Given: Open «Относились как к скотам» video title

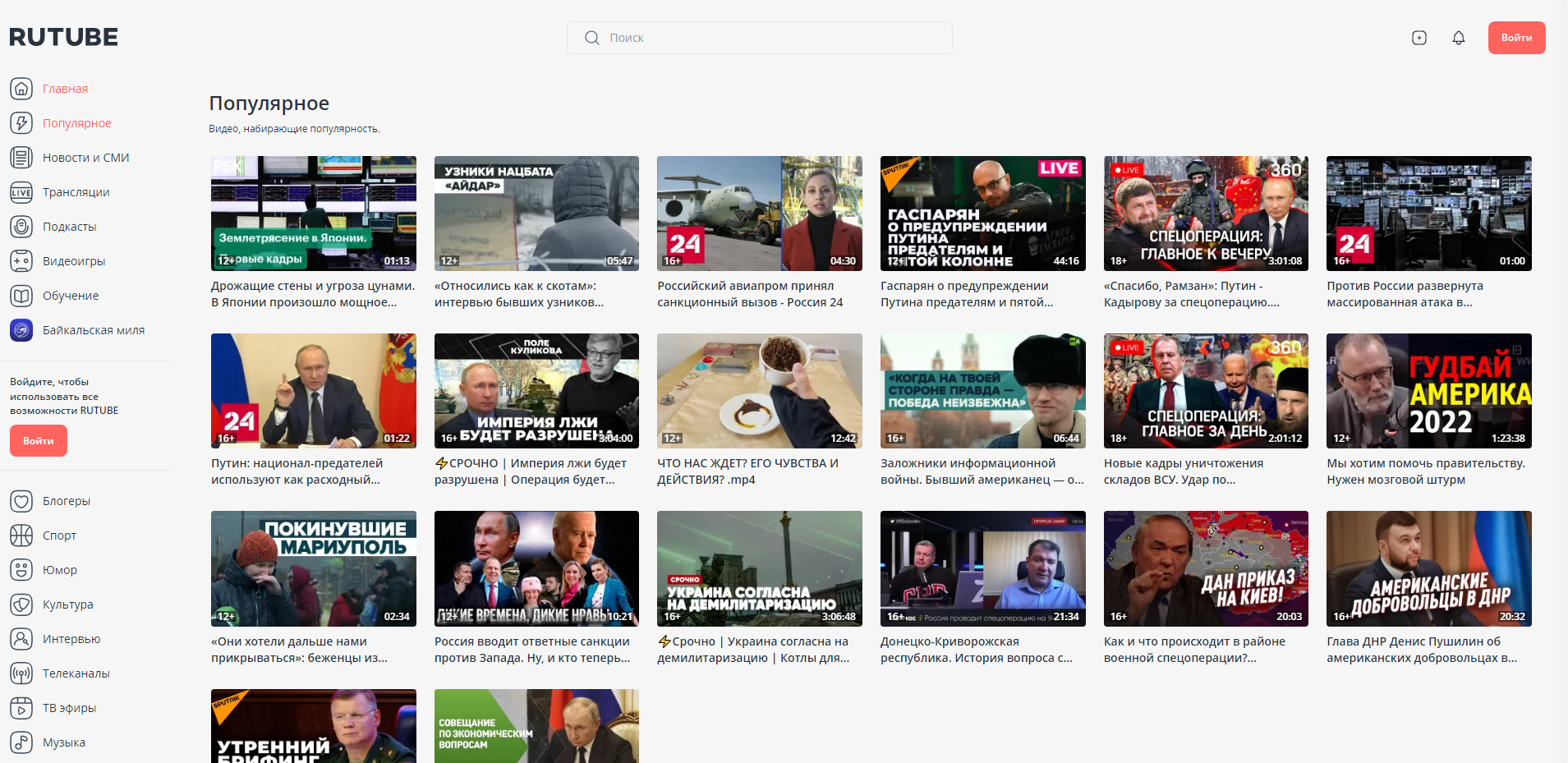Looking at the screenshot, I should pos(519,294).
